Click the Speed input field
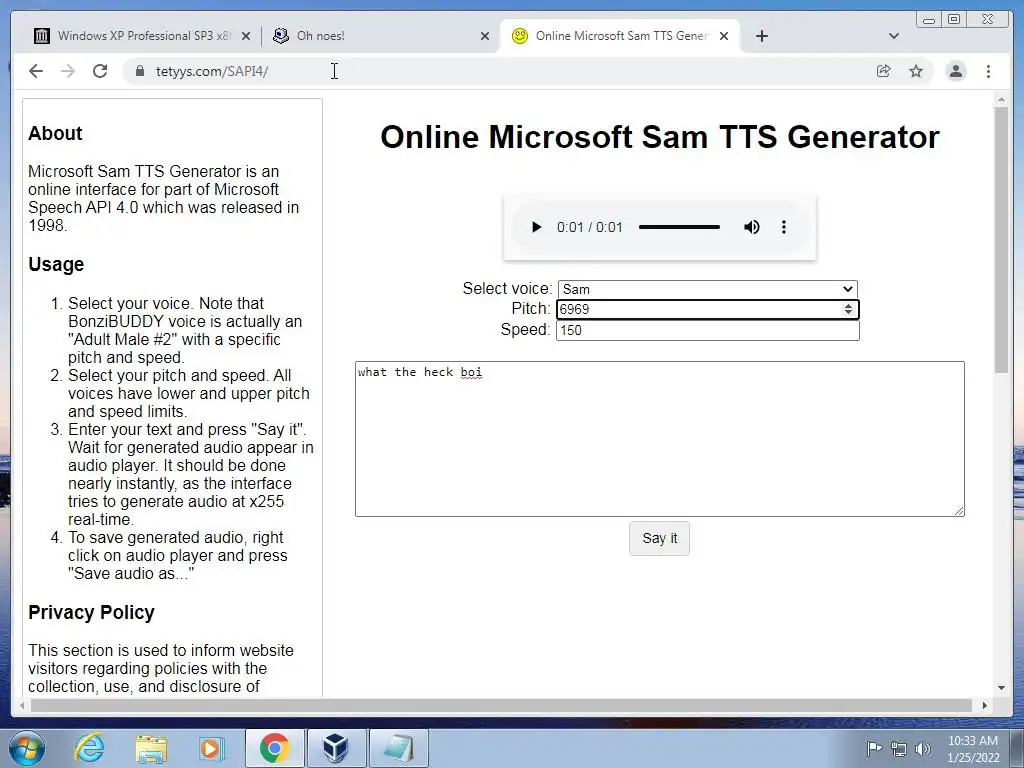 coord(708,330)
